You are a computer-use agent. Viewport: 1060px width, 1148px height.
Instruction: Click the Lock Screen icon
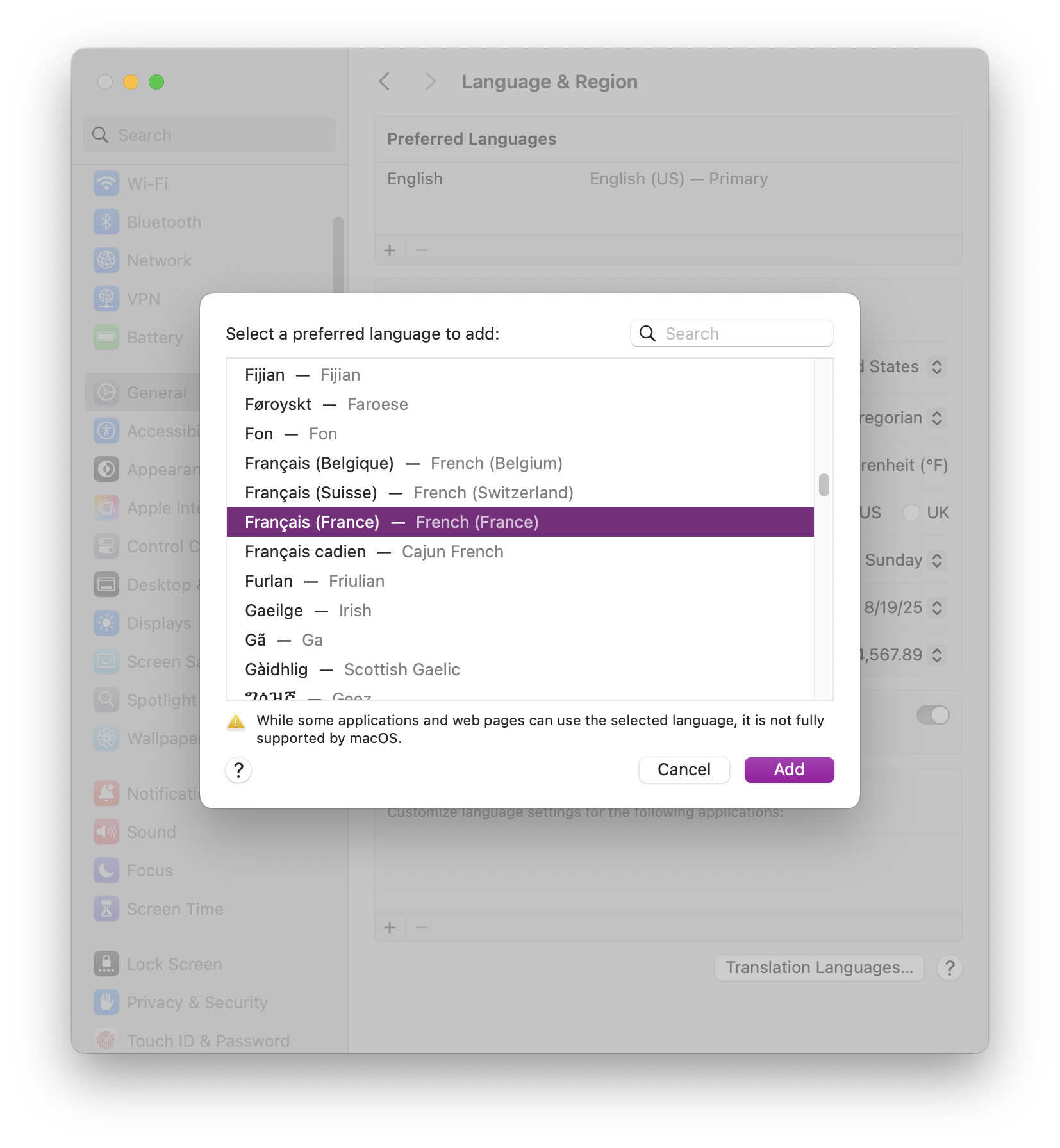coord(106,964)
